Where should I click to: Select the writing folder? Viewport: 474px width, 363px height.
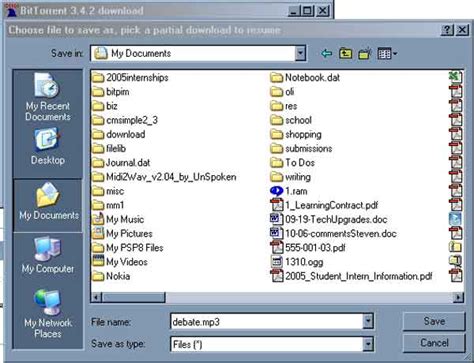[290, 177]
